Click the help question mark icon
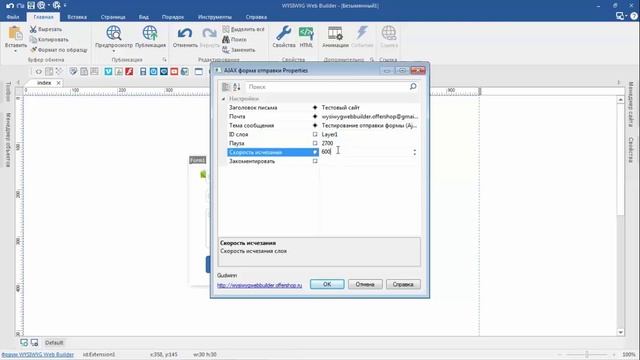The image size is (640, 360). [634, 16]
